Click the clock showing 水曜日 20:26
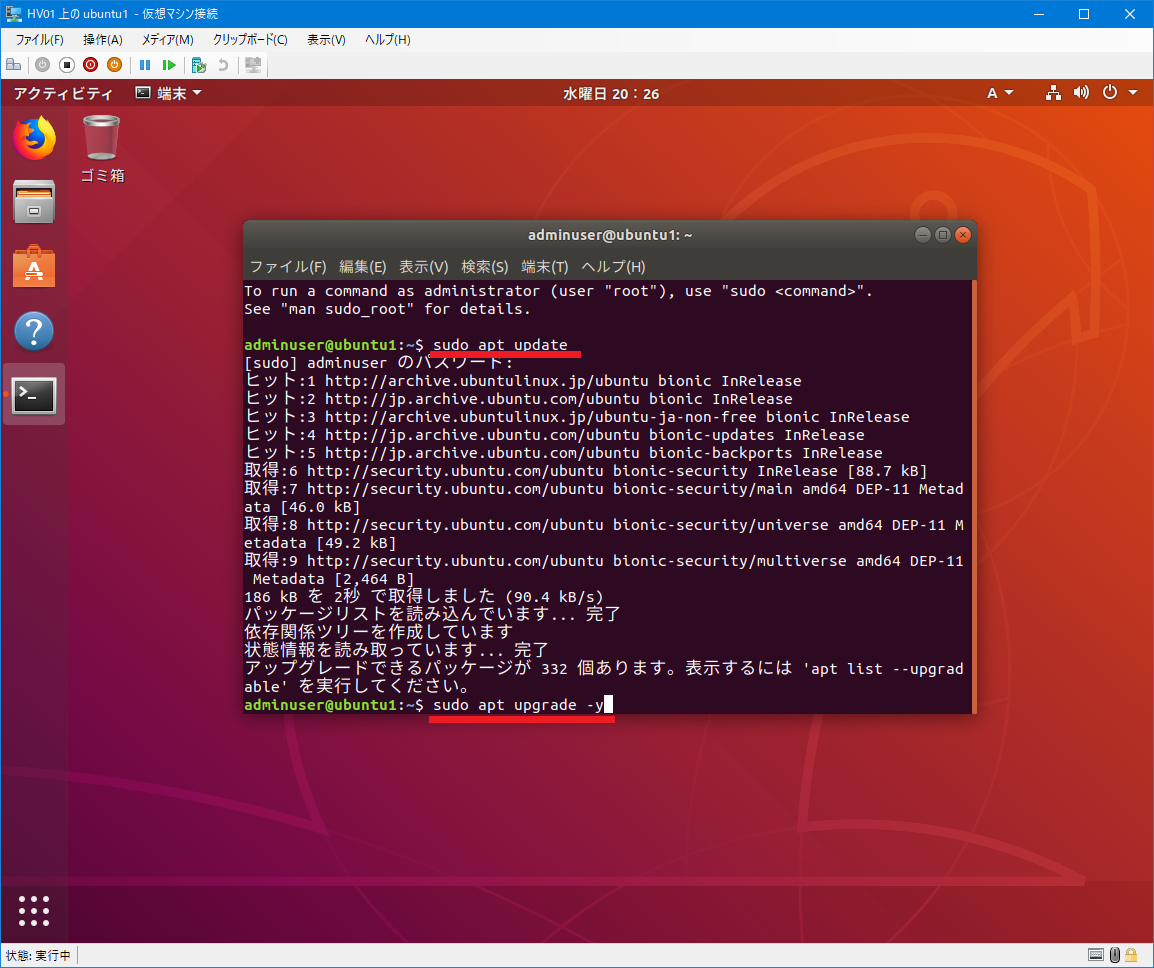The height and width of the screenshot is (968, 1154). tap(610, 93)
